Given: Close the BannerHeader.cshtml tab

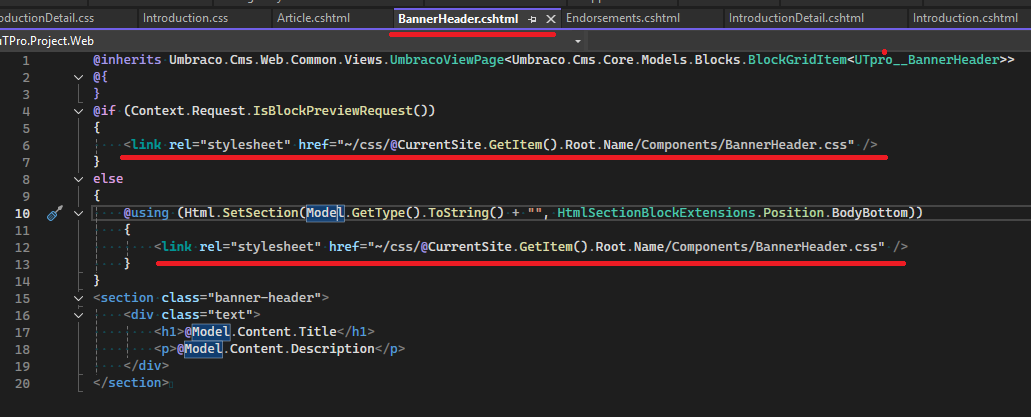Looking at the screenshot, I should tap(551, 20).
